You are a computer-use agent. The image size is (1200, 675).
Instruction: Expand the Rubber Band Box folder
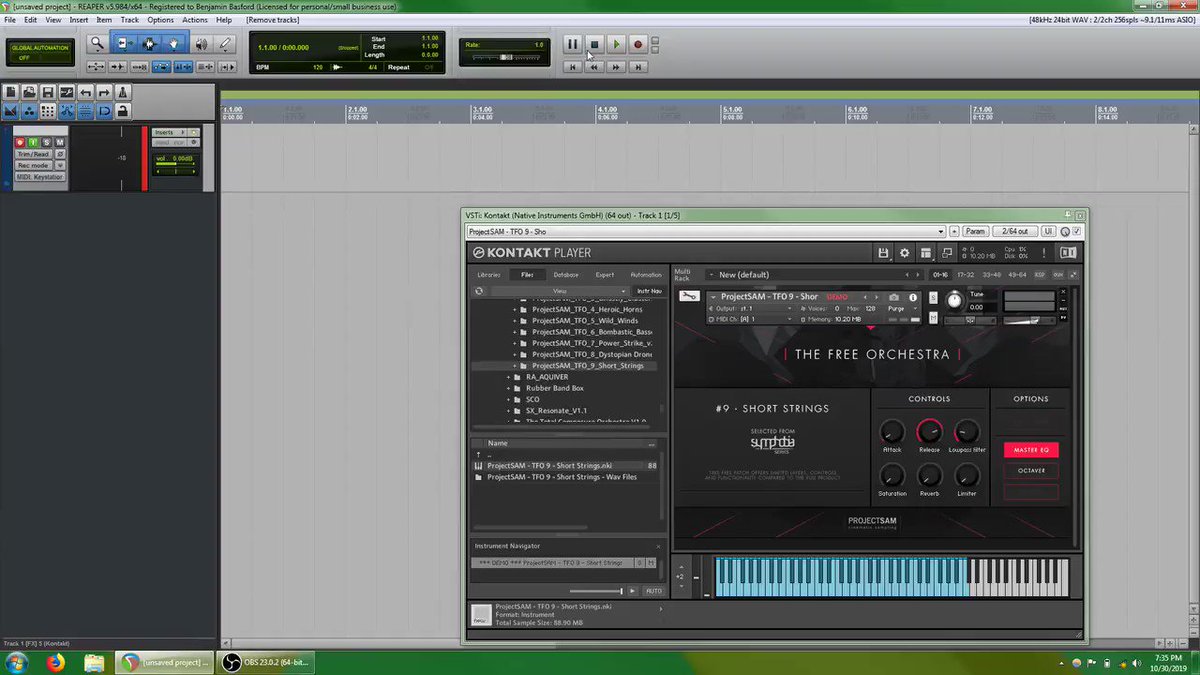point(508,388)
